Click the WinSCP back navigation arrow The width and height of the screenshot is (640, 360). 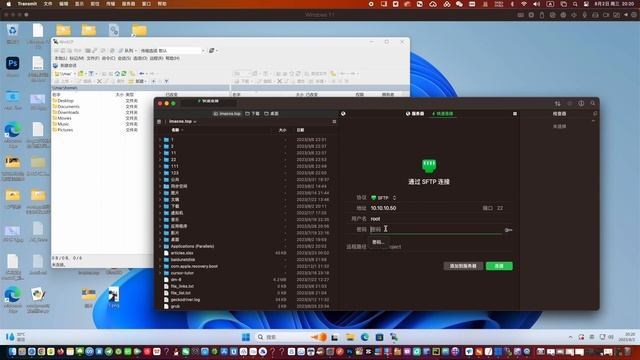tap(142, 74)
